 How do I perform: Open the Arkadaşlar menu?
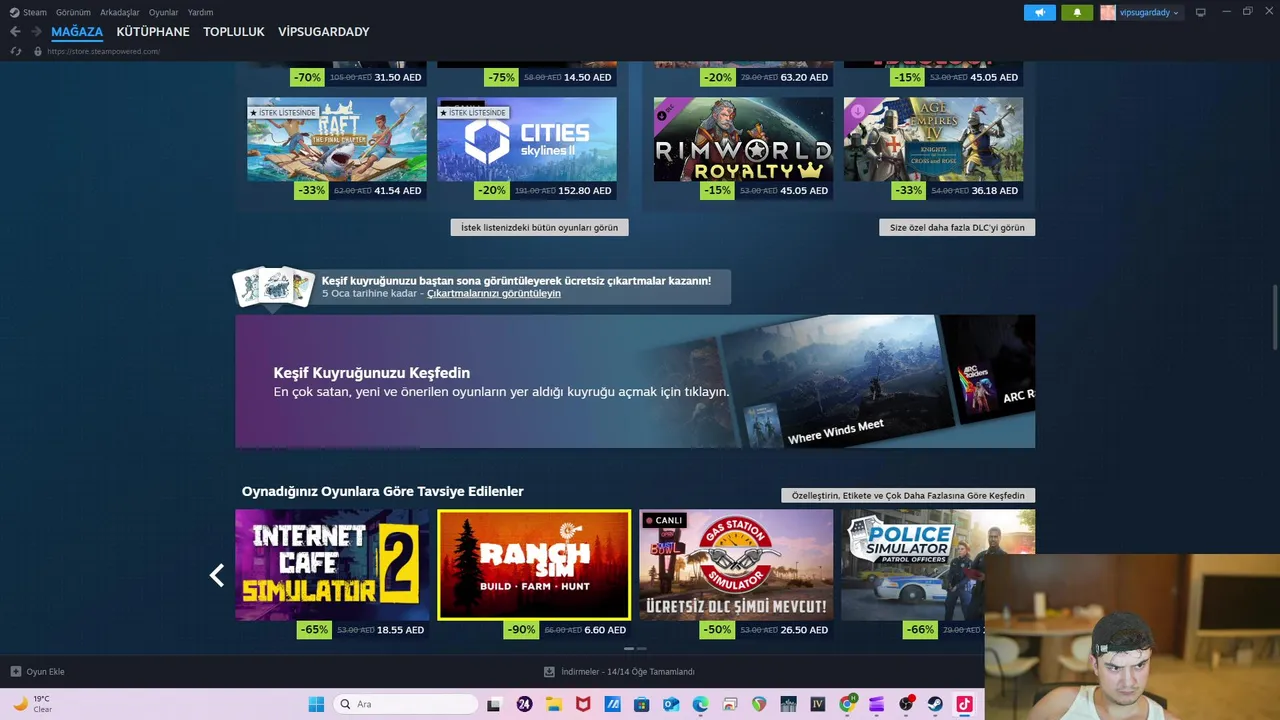click(x=120, y=12)
